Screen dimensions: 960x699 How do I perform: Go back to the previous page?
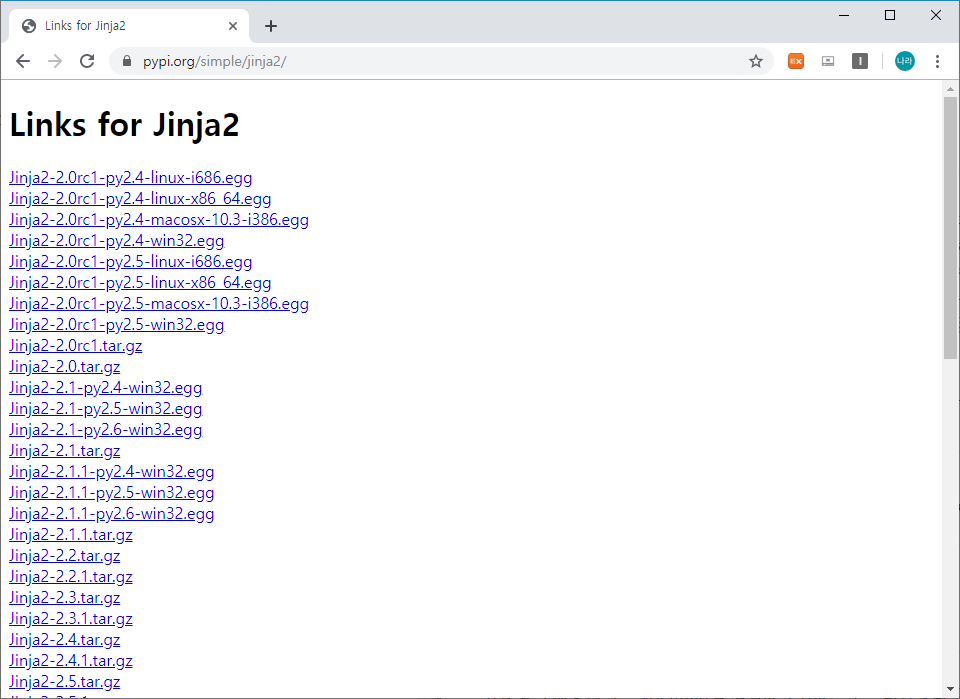(x=23, y=61)
